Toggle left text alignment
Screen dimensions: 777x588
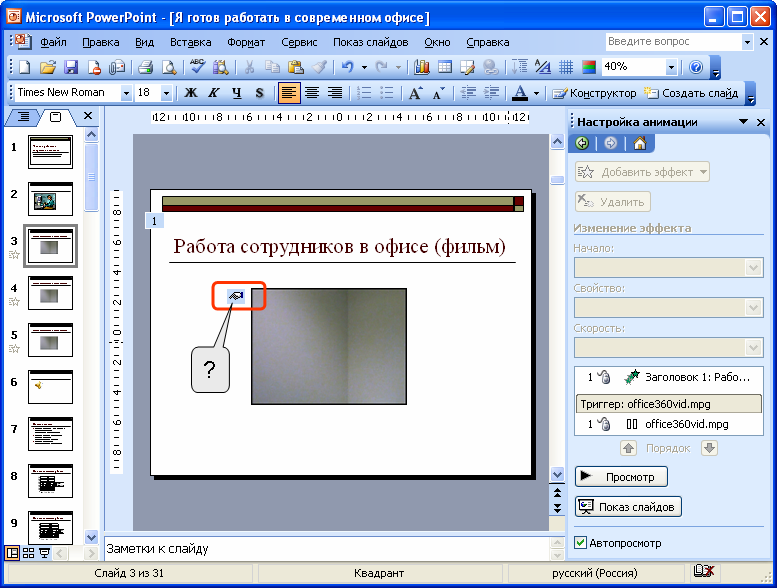coord(289,93)
